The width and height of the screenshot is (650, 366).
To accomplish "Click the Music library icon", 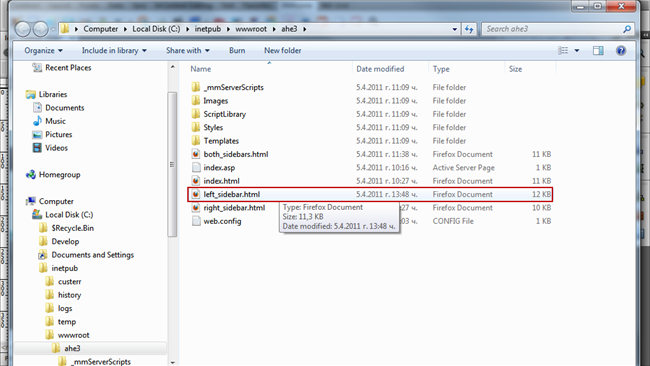I will click(x=37, y=121).
